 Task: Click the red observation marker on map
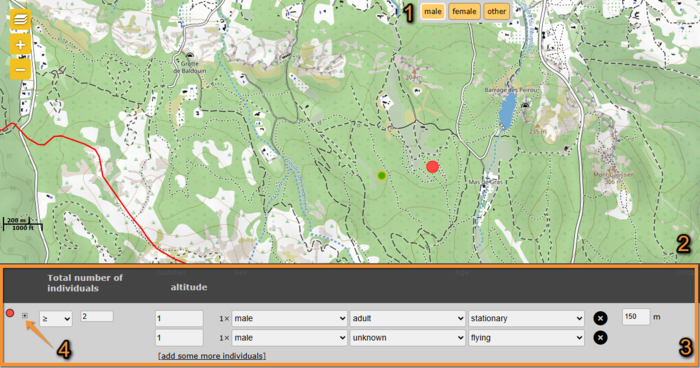[x=432, y=167]
